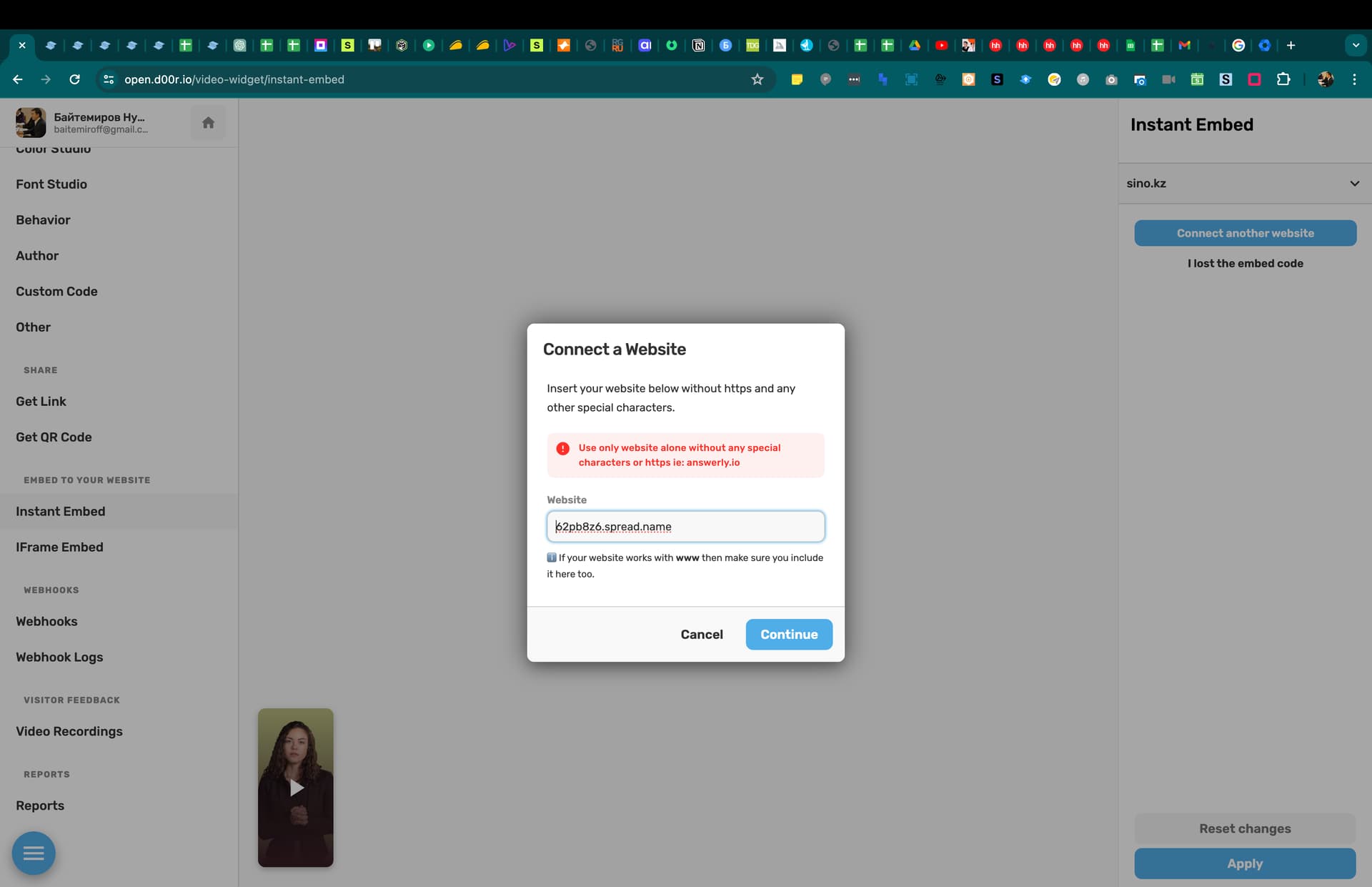Open the tab search chevron
Viewport: 1372px width, 887px height.
(x=1355, y=45)
